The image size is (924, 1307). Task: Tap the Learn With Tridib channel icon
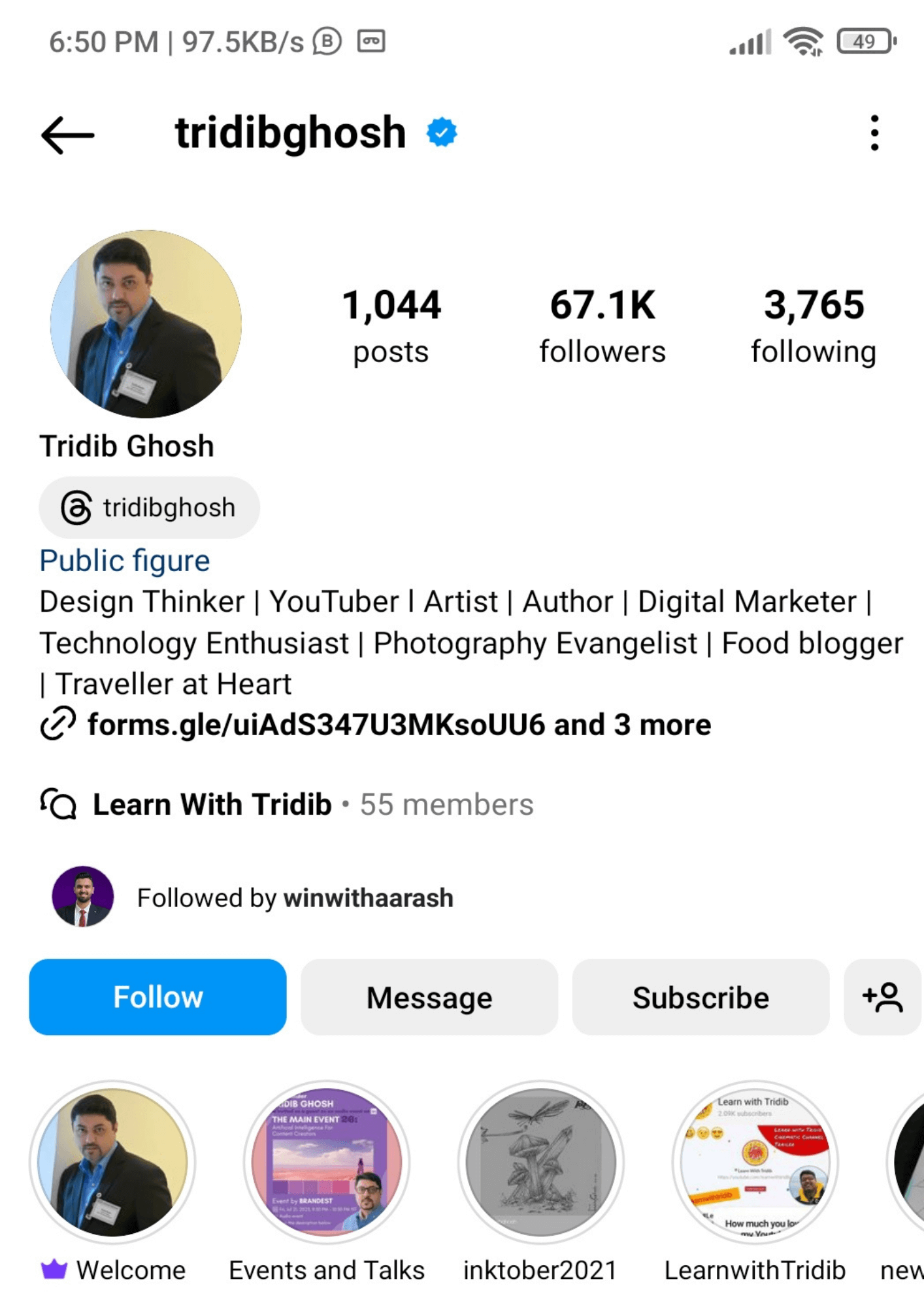58,804
